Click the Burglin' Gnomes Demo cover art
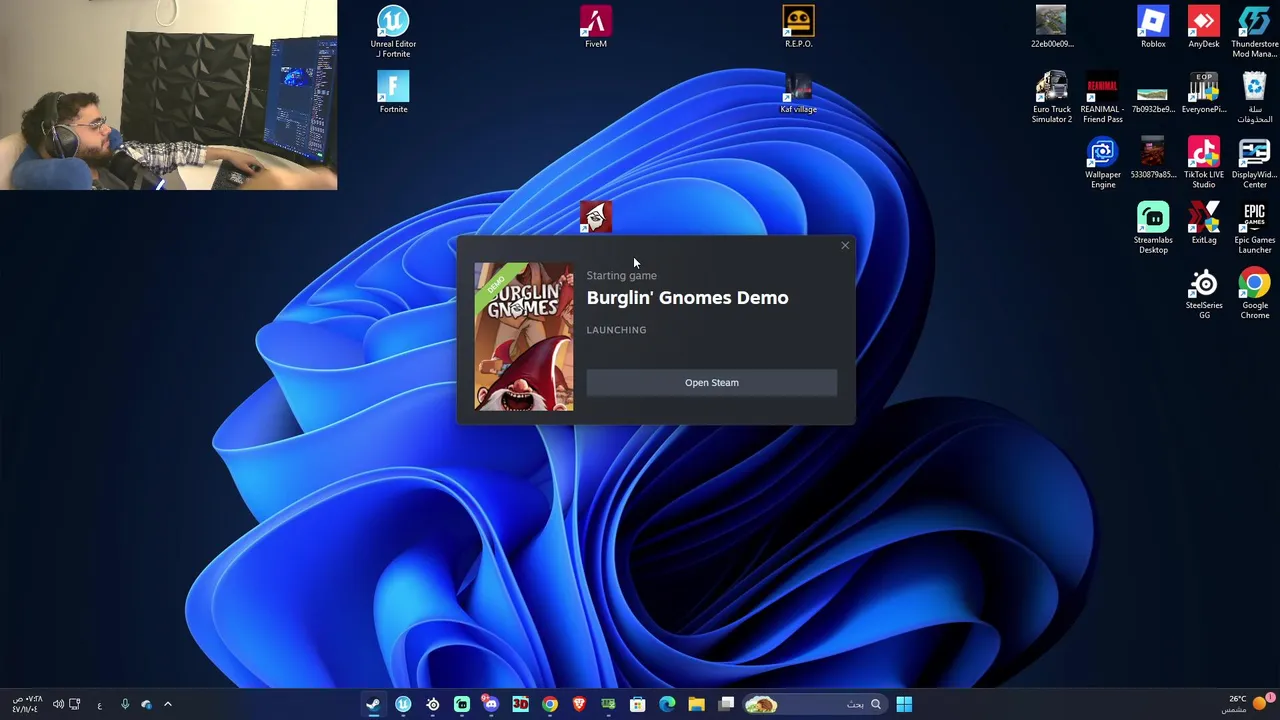Viewport: 1280px width, 720px height. pos(524,337)
